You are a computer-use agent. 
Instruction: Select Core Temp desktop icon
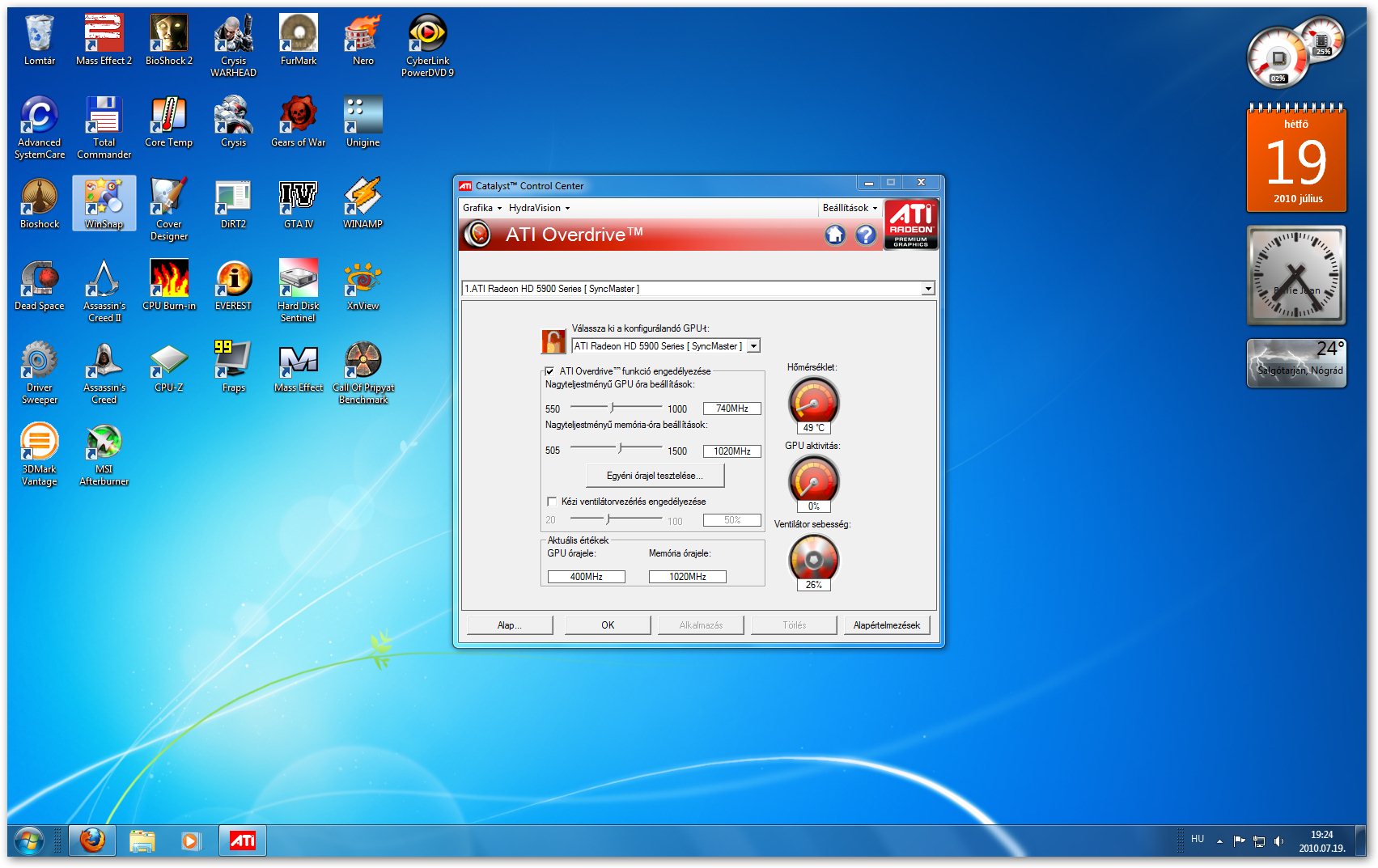click(169, 123)
